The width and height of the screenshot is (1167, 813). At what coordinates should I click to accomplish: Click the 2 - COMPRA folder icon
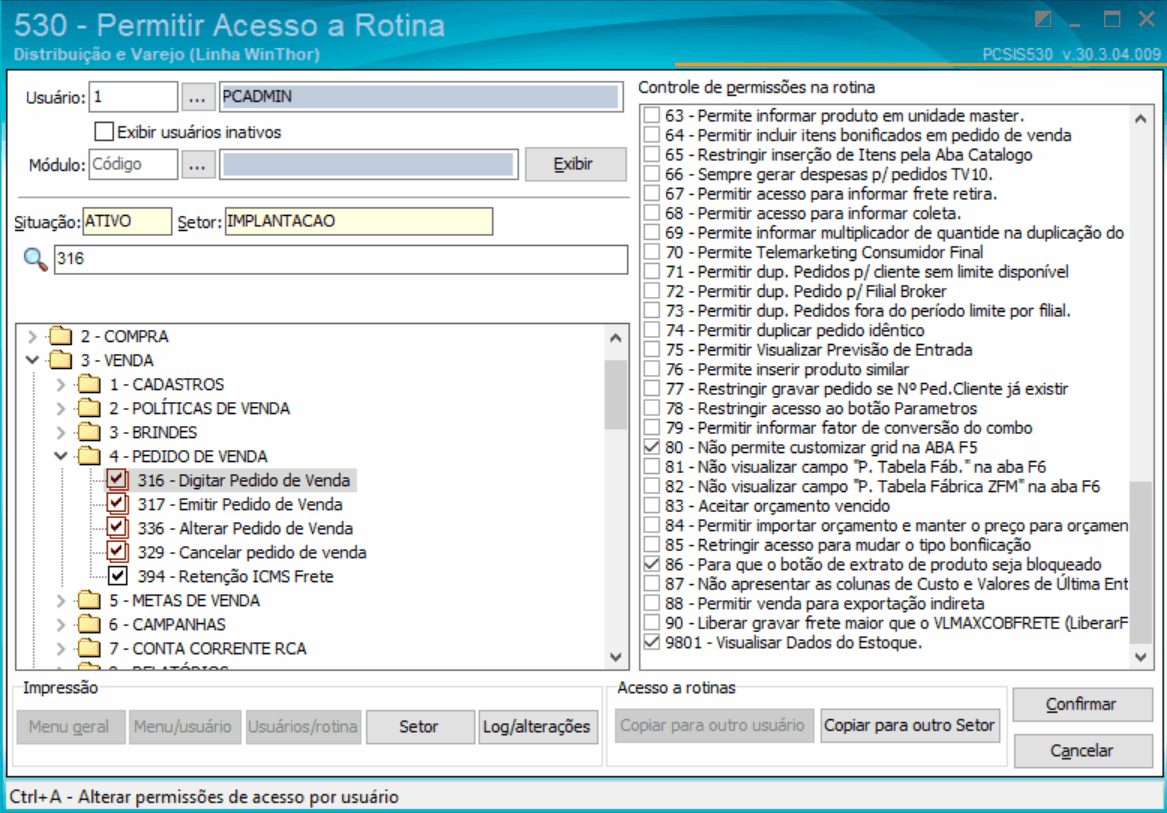pyautogui.click(x=60, y=337)
